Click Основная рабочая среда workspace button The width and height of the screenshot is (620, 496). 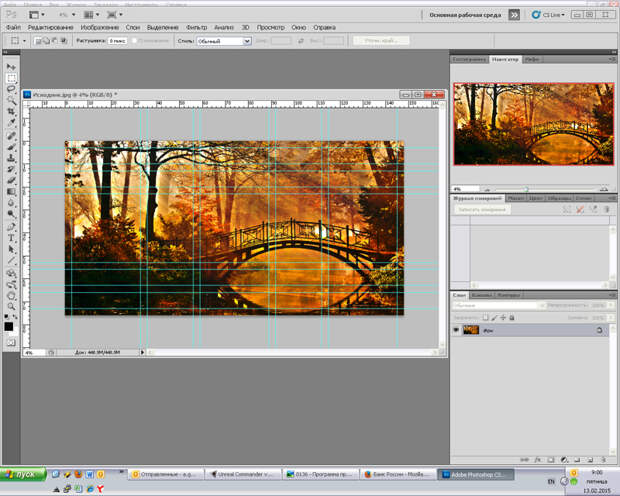click(x=465, y=15)
